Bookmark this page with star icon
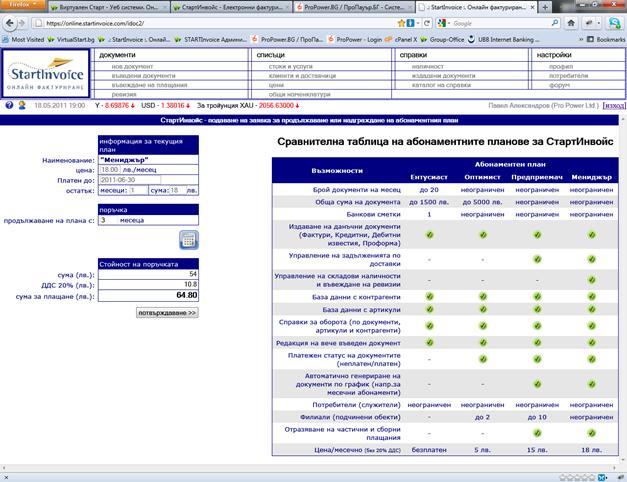The height and width of the screenshot is (482, 627). coord(401,24)
